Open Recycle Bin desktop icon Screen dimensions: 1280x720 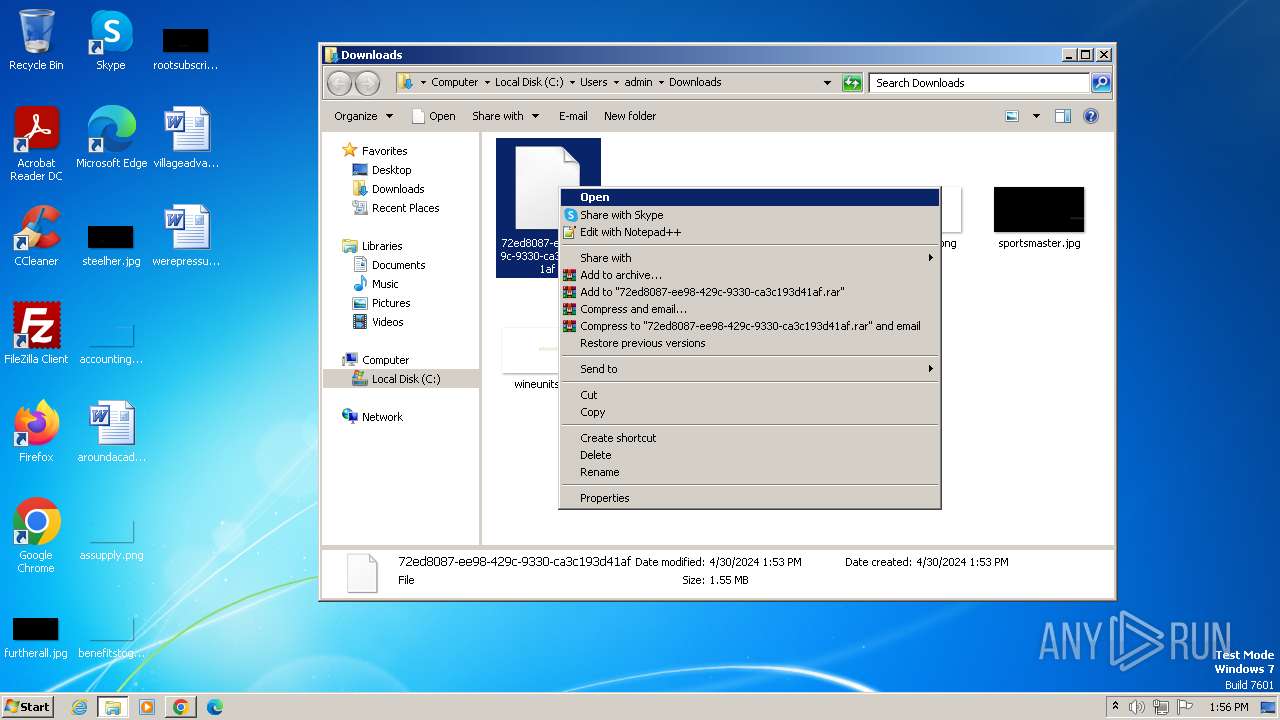[x=36, y=40]
